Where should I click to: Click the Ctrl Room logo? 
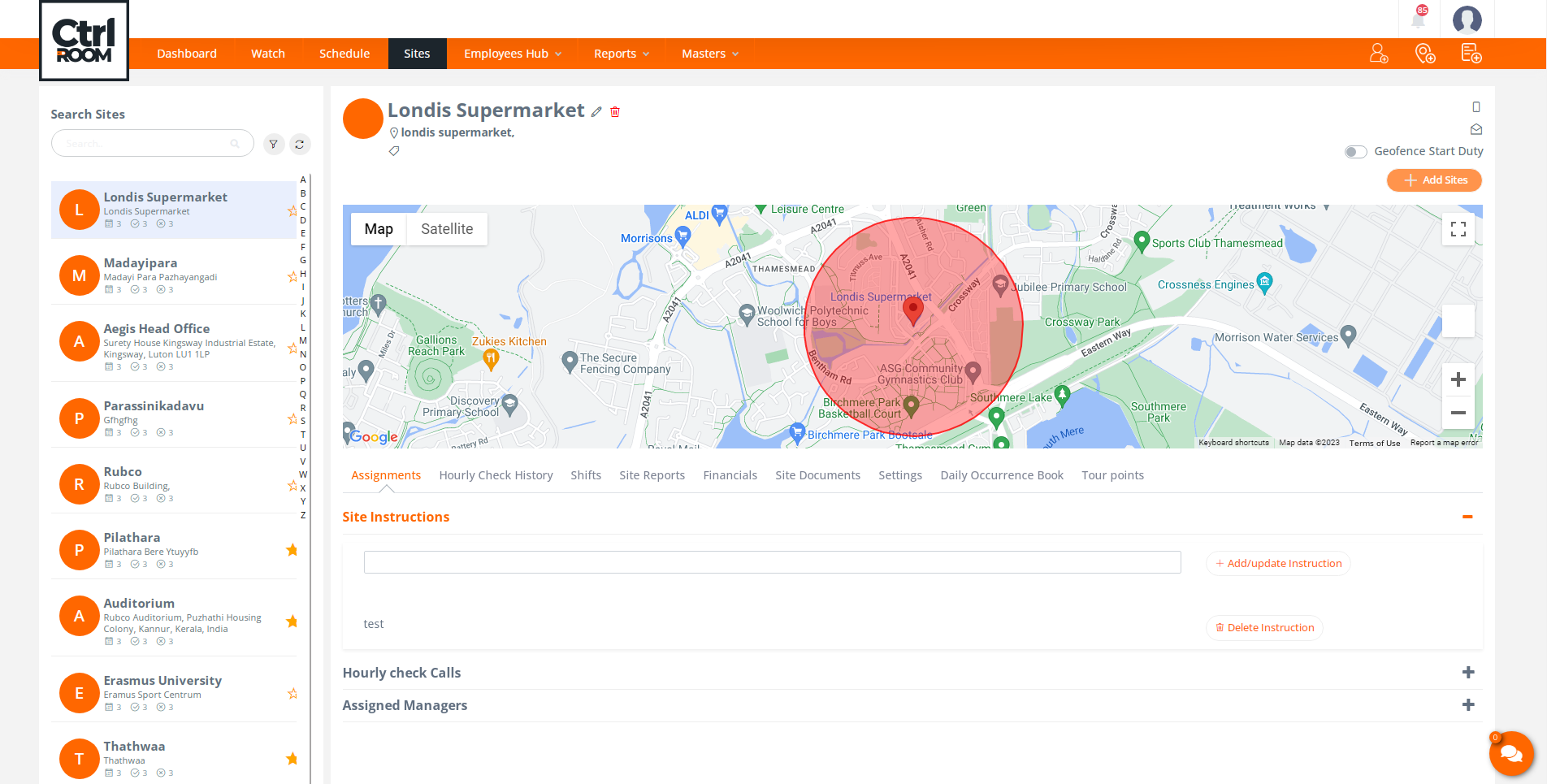pos(84,41)
